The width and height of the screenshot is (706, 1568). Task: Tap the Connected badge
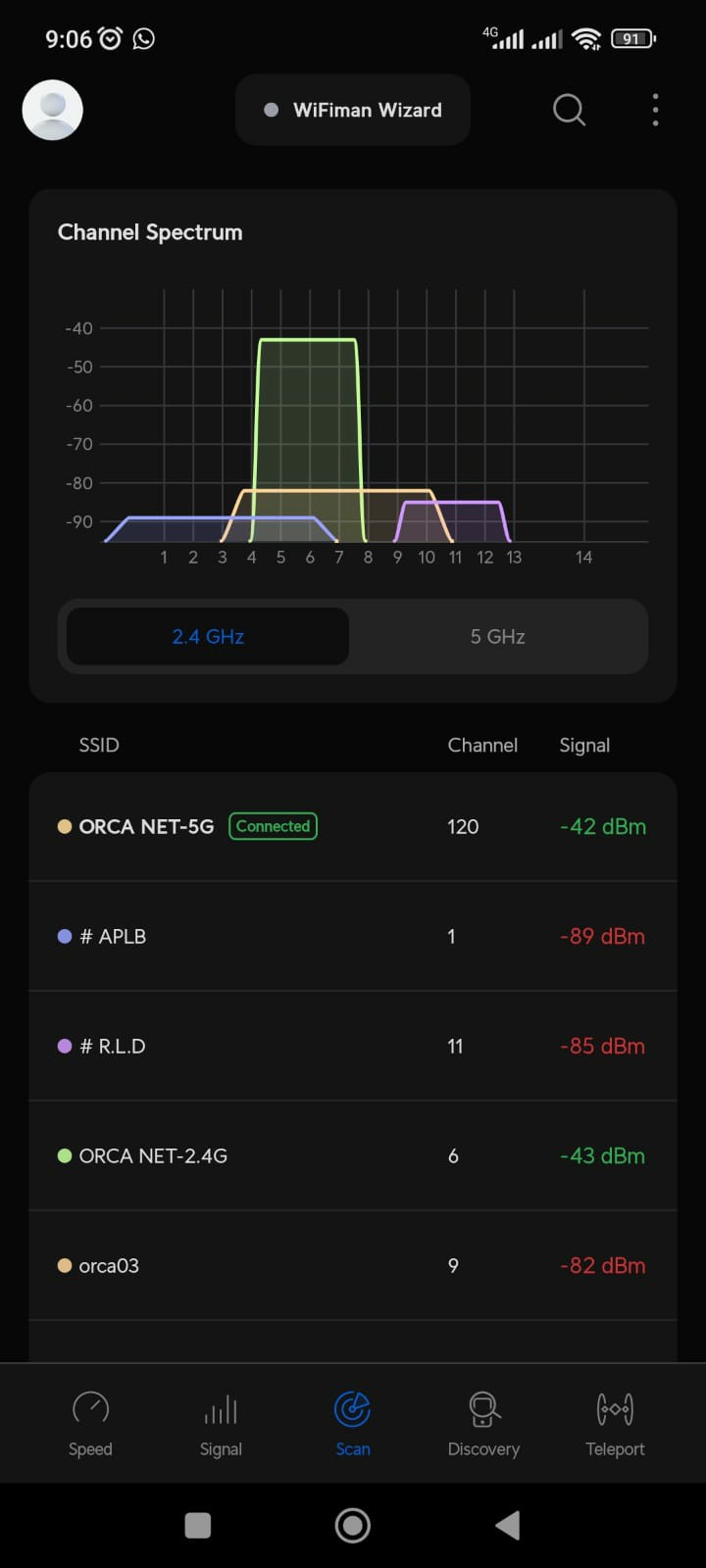tap(273, 826)
